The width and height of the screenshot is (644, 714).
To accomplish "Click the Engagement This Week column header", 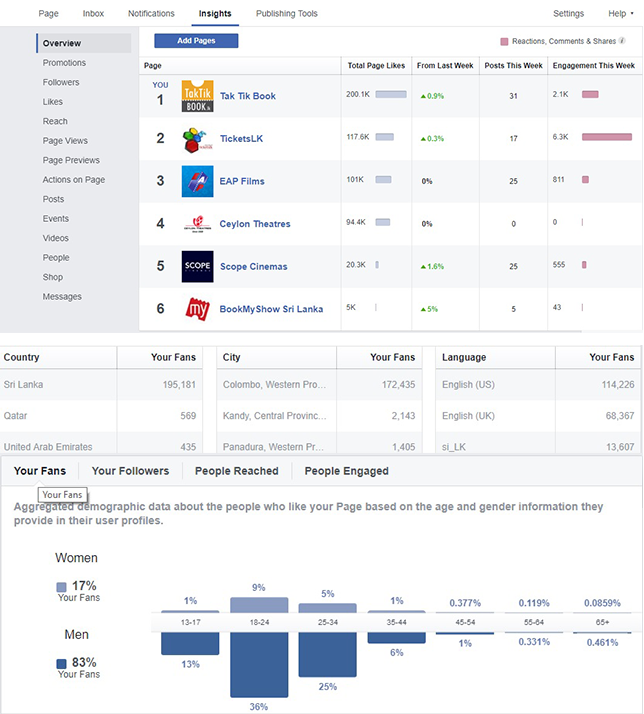I will click(593, 66).
